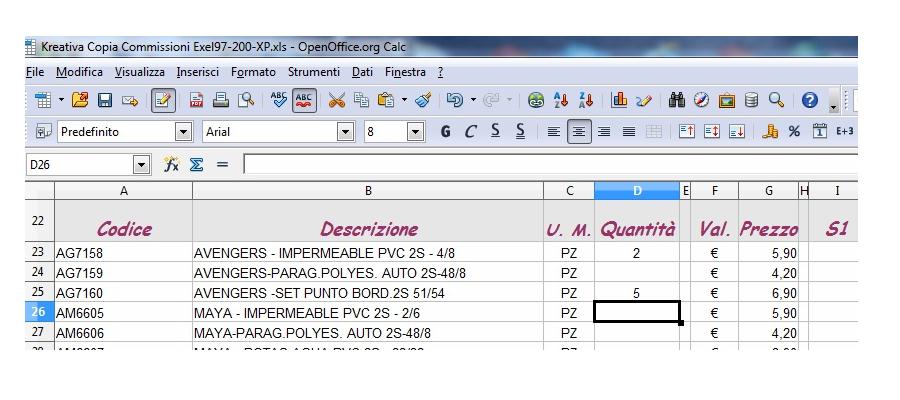Click Align Top icon
Image resolution: width=900 pixels, height=400 pixels.
tap(686, 131)
